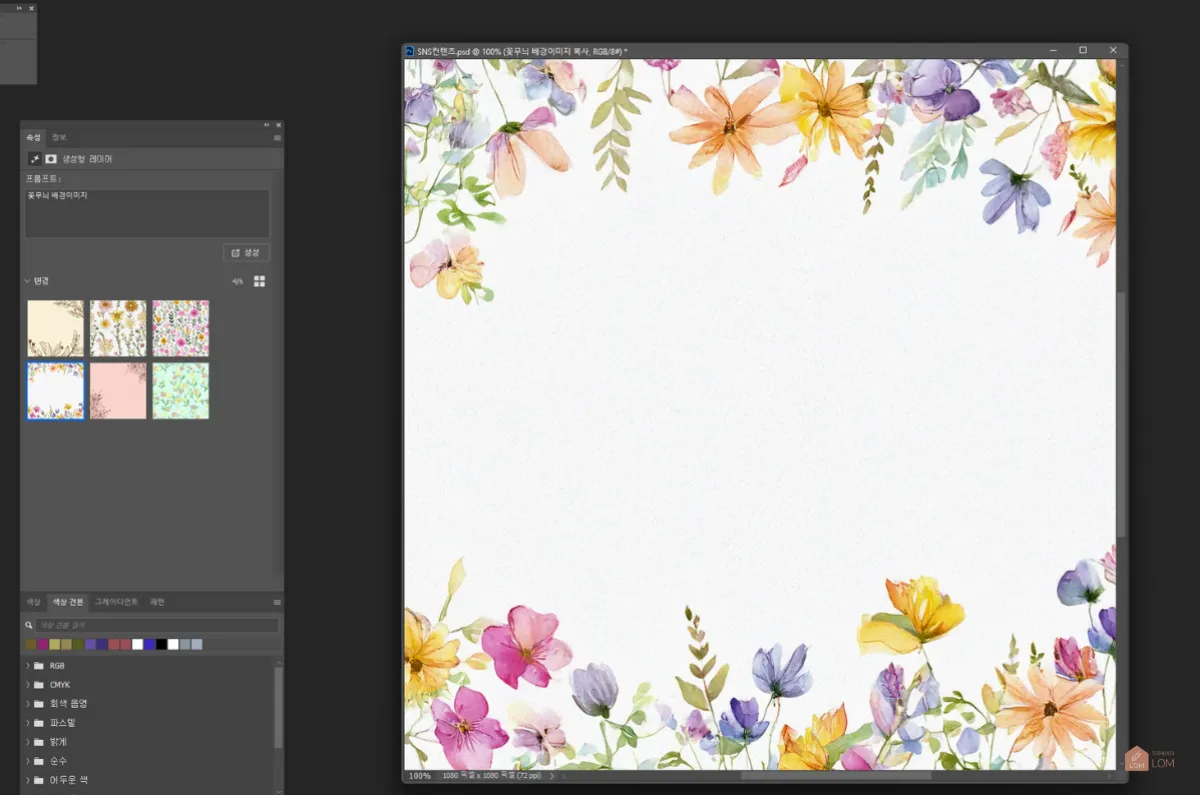Pick the black recent swatch
This screenshot has height=795, width=1200.
coord(162,645)
